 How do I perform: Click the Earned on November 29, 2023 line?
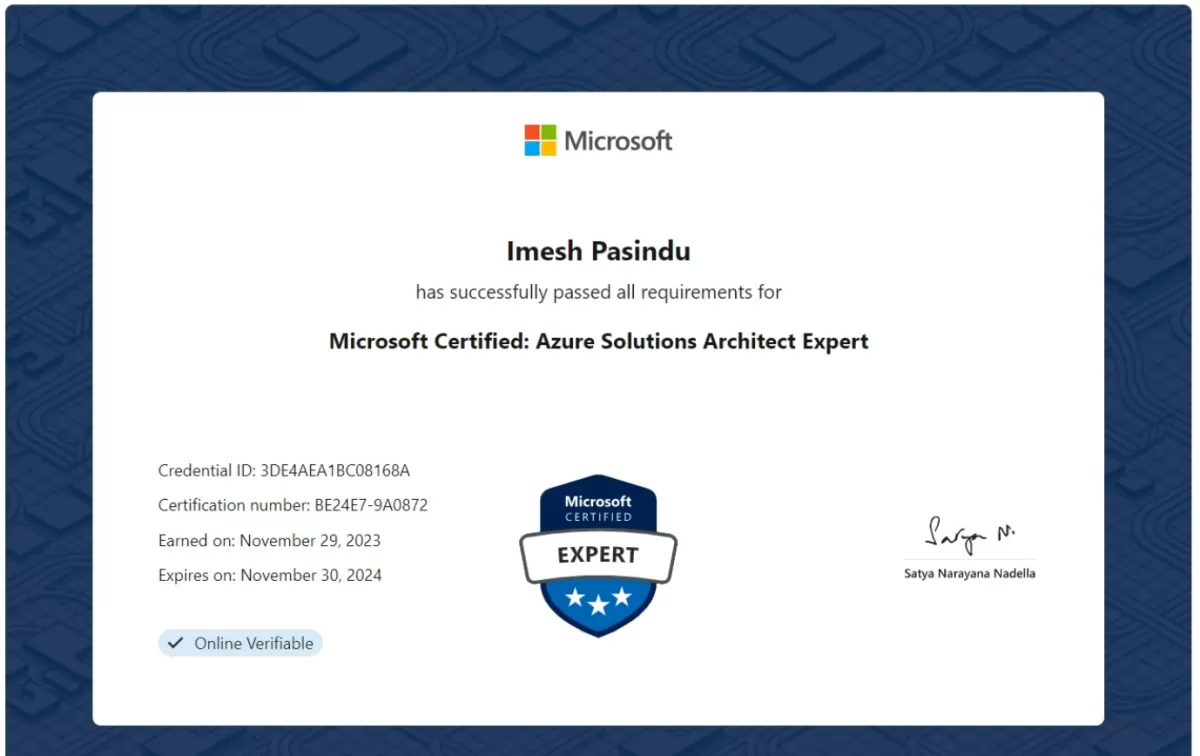tap(269, 540)
